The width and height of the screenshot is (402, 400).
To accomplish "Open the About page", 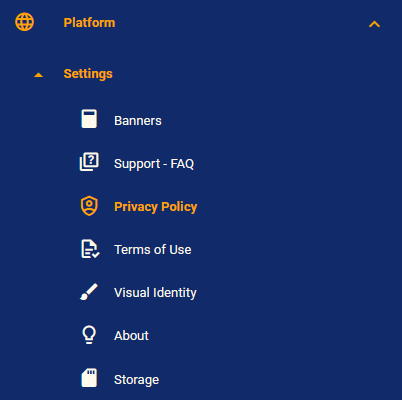I will [131, 336].
